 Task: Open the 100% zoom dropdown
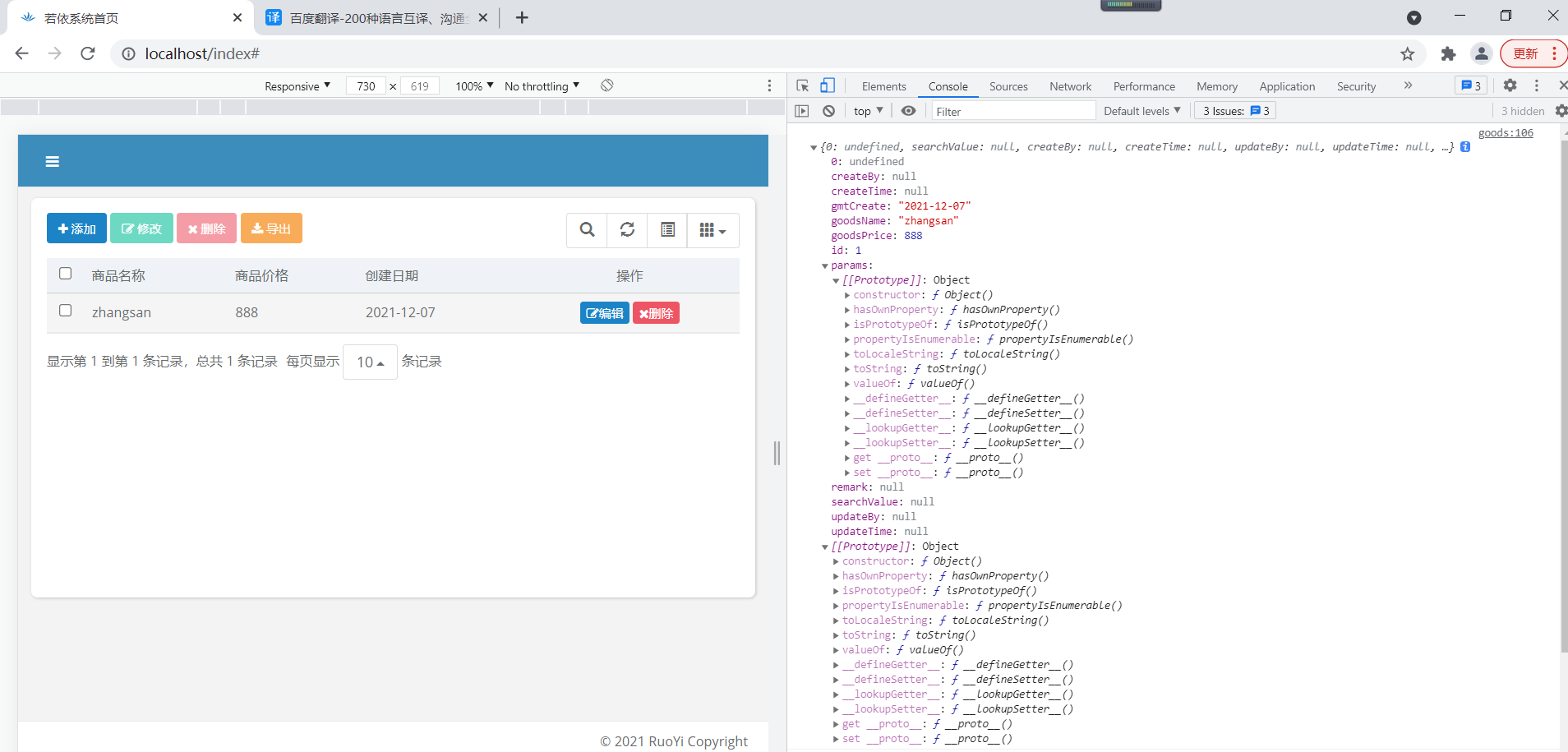(474, 85)
